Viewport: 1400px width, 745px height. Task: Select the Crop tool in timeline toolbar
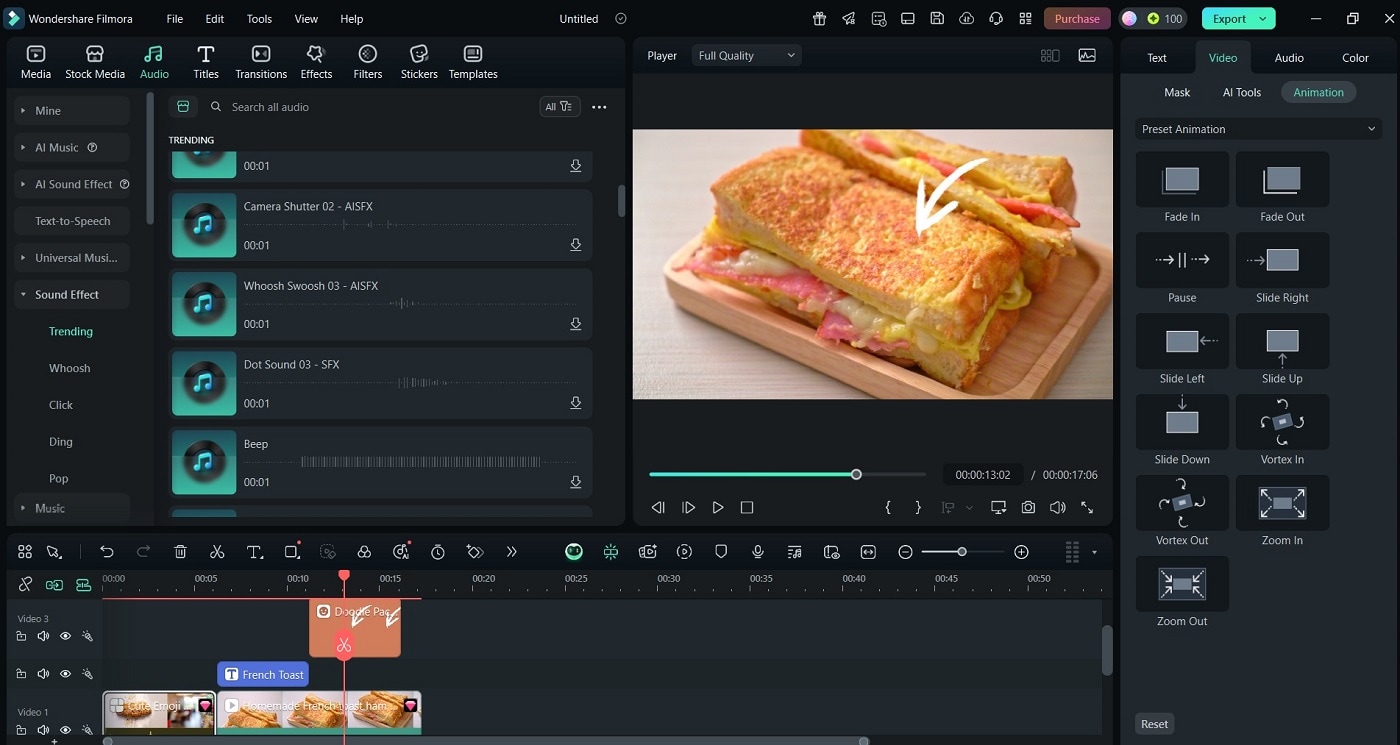pyautogui.click(x=292, y=552)
